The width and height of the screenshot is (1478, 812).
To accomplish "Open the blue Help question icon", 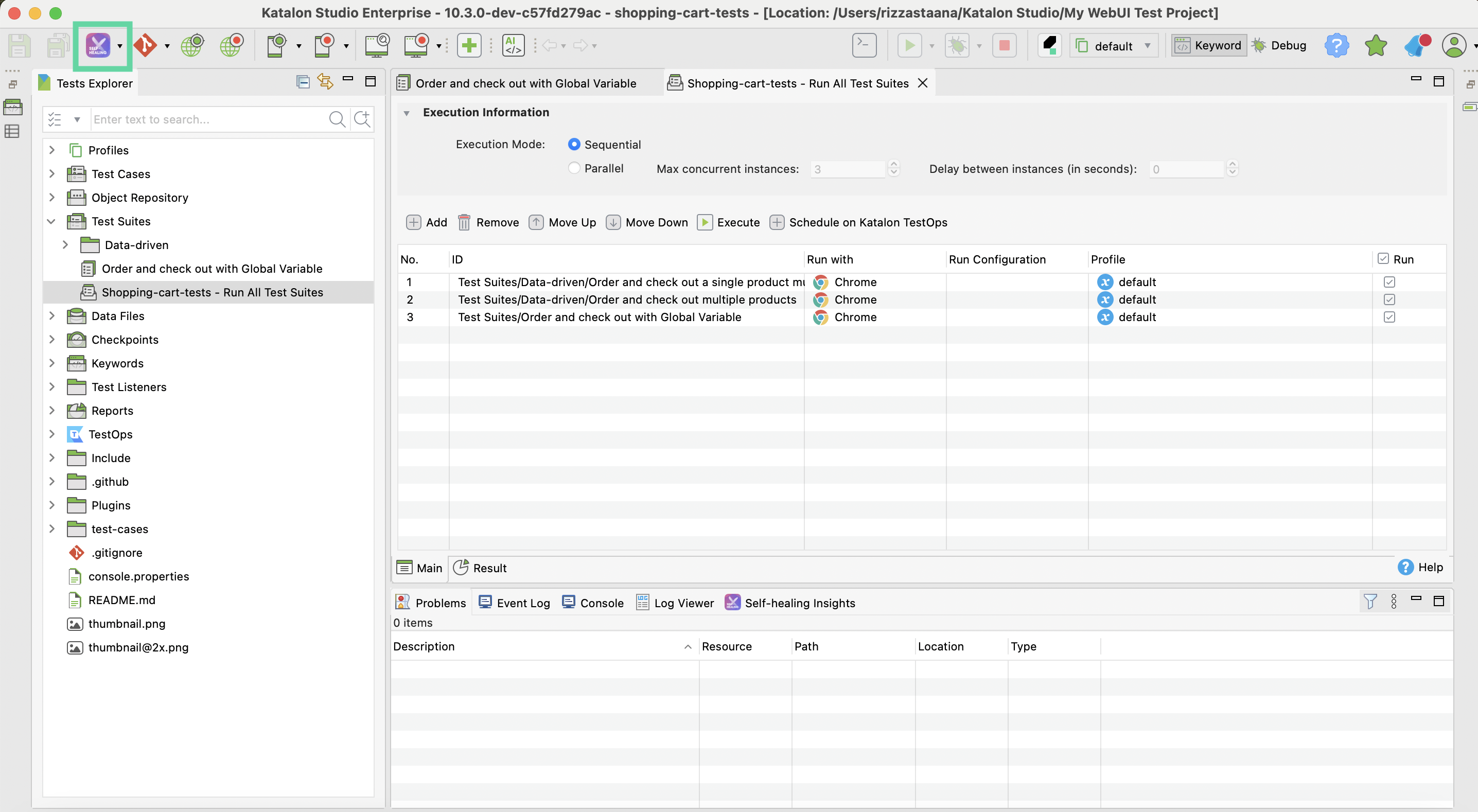I will click(x=1336, y=45).
